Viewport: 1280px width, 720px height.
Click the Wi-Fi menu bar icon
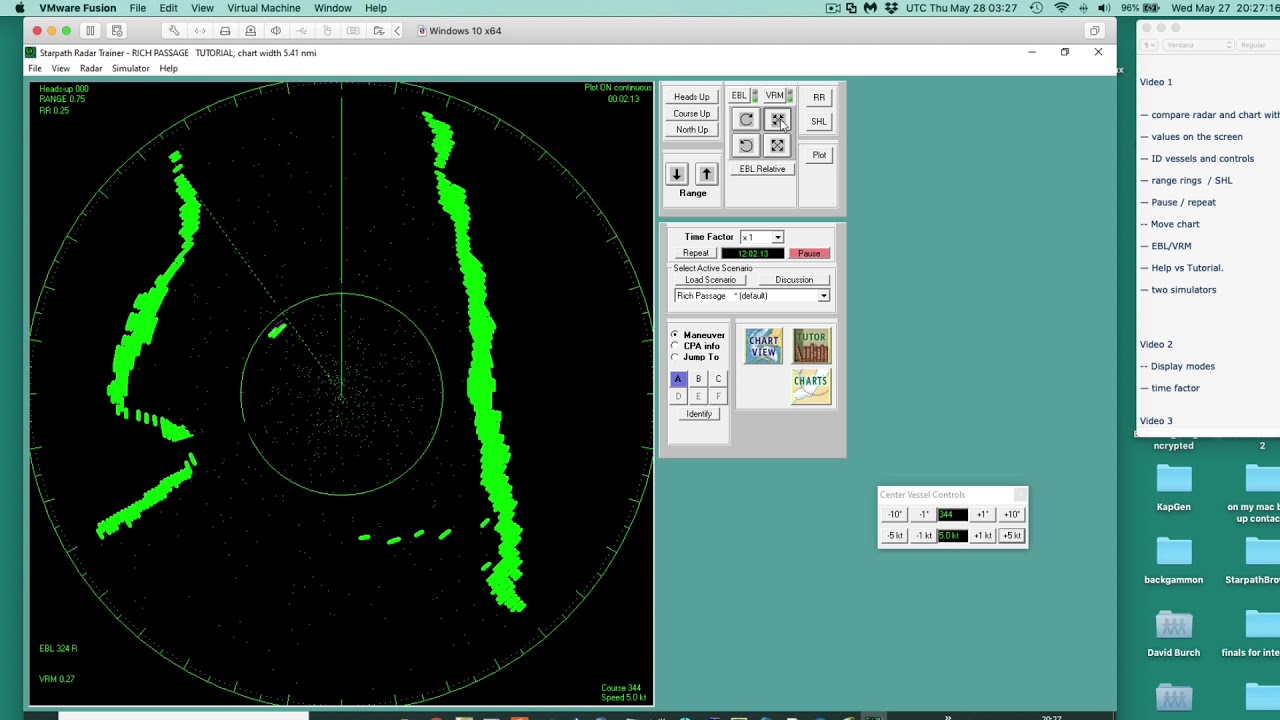point(1061,8)
